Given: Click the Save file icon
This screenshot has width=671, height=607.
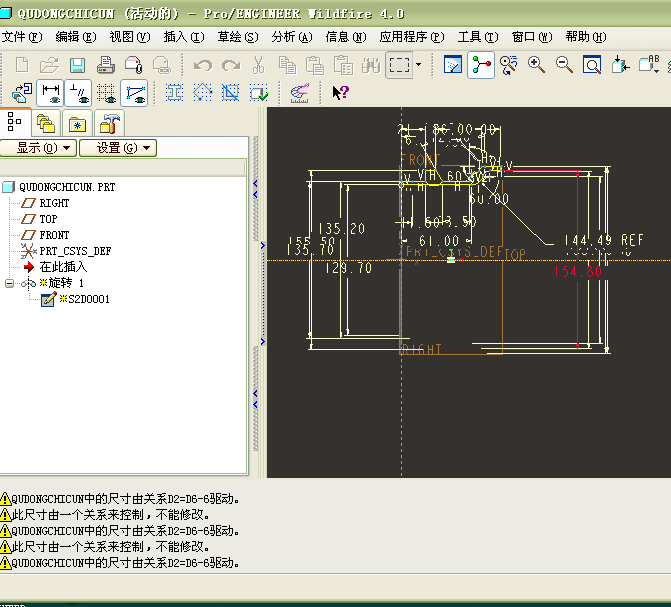Looking at the screenshot, I should click(x=77, y=65).
